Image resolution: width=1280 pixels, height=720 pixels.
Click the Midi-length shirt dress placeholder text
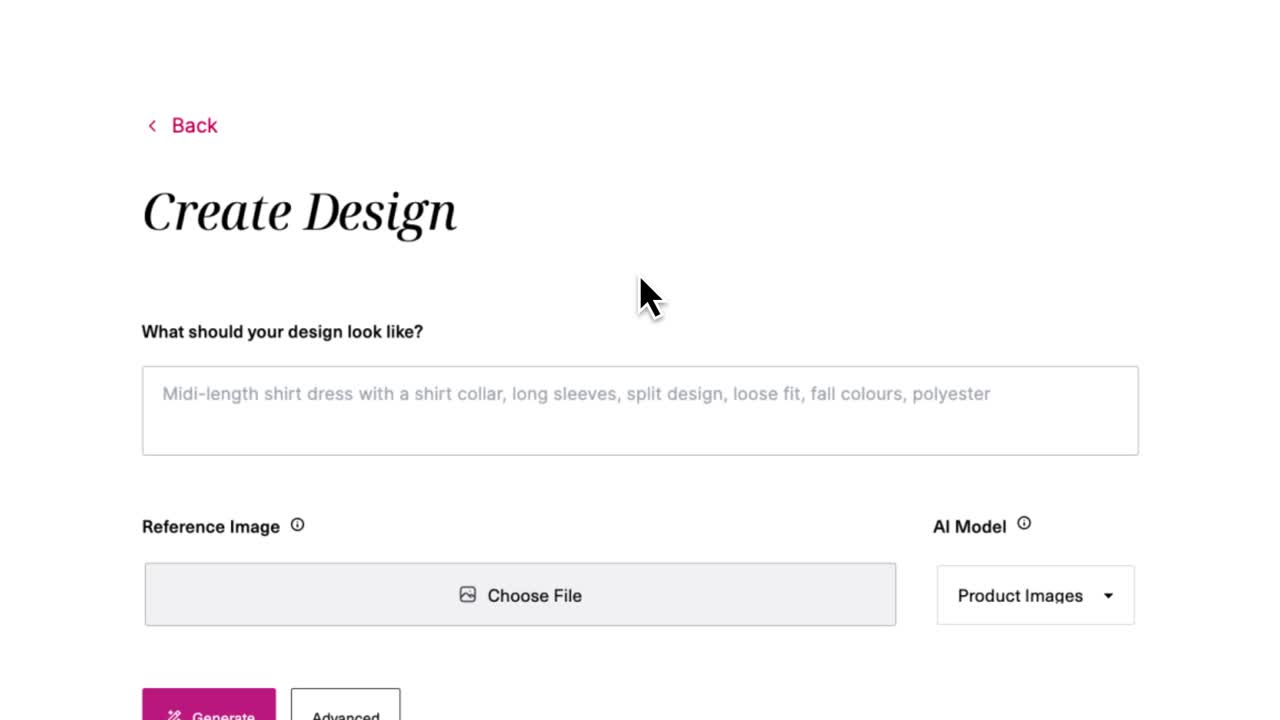coord(576,394)
